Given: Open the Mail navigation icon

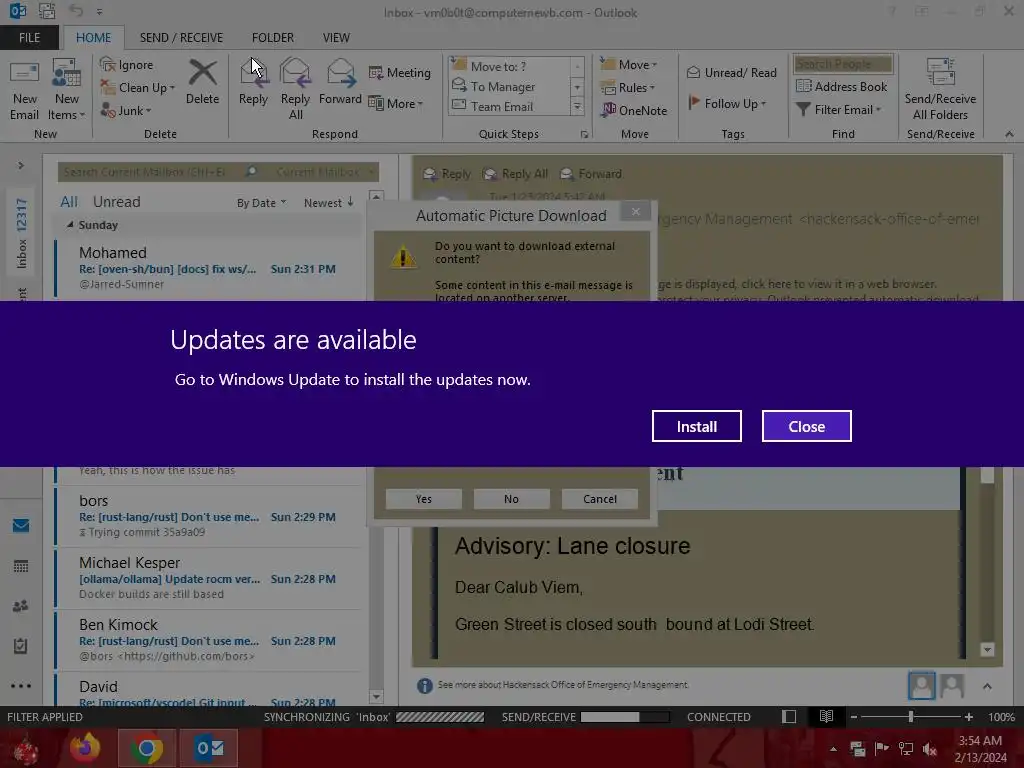Looking at the screenshot, I should (x=21, y=525).
